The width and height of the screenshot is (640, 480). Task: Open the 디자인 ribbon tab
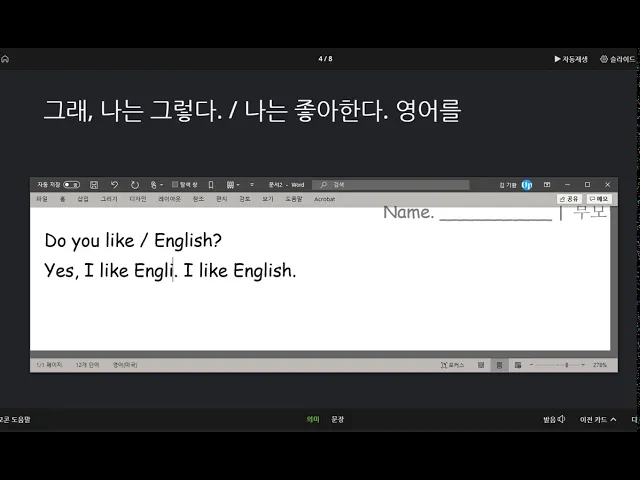click(x=138, y=199)
